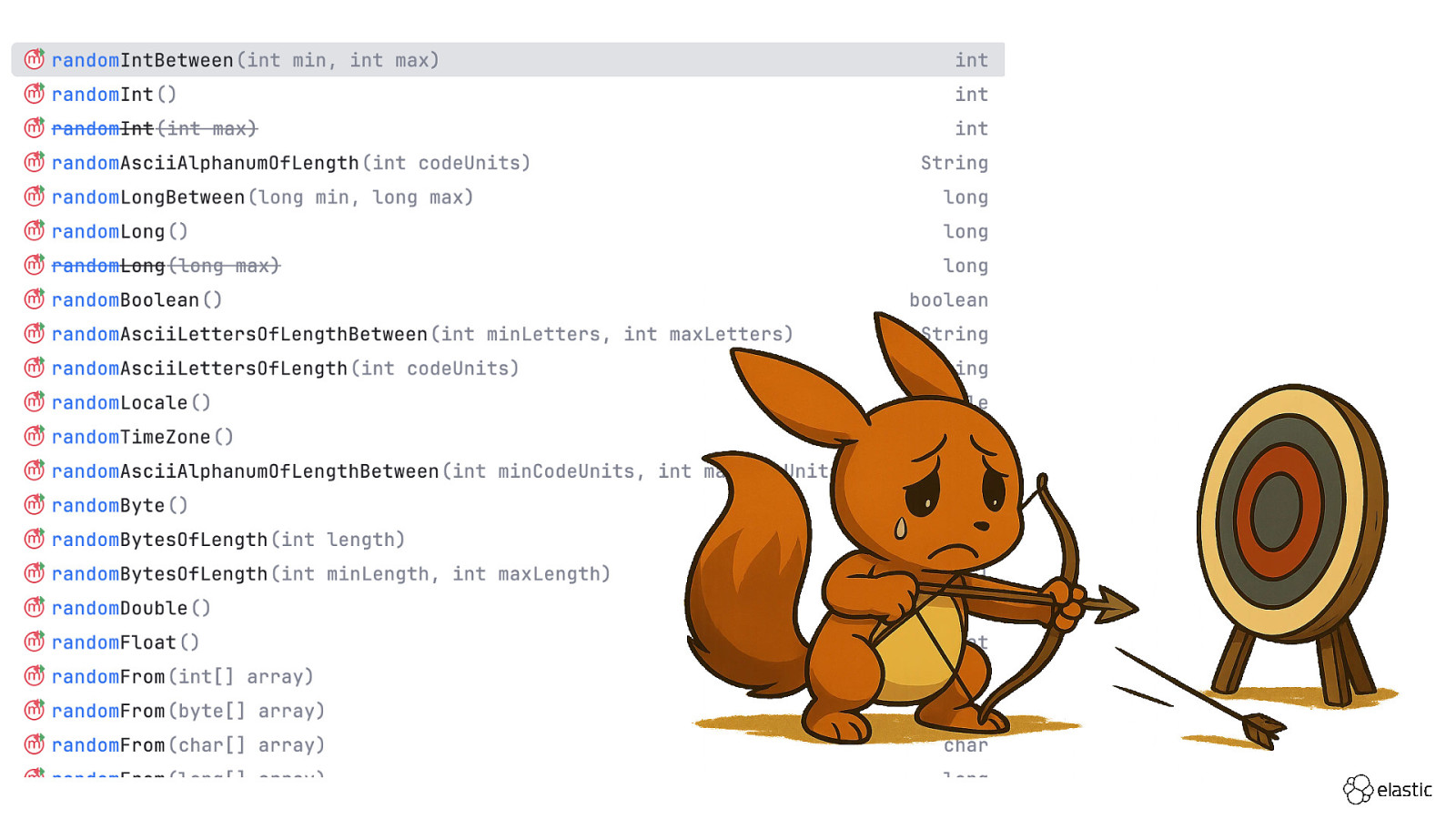Image resolution: width=1456 pixels, height=819 pixels.
Task: Click the method icon beside randomTimeZone()
Action: [35, 436]
